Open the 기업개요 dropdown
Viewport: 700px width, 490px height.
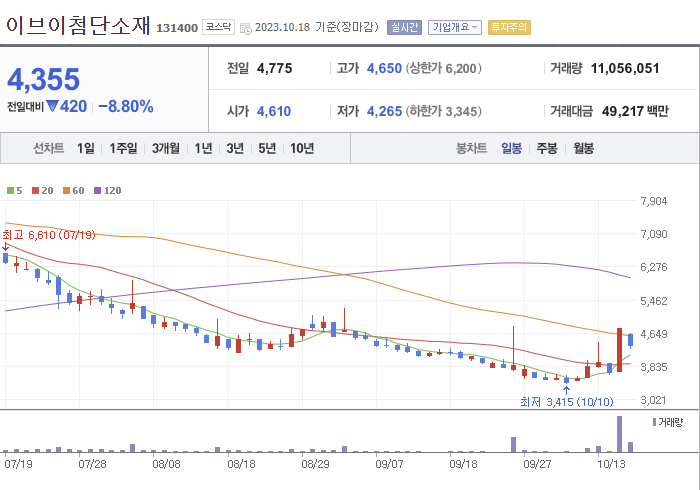[x=454, y=28]
